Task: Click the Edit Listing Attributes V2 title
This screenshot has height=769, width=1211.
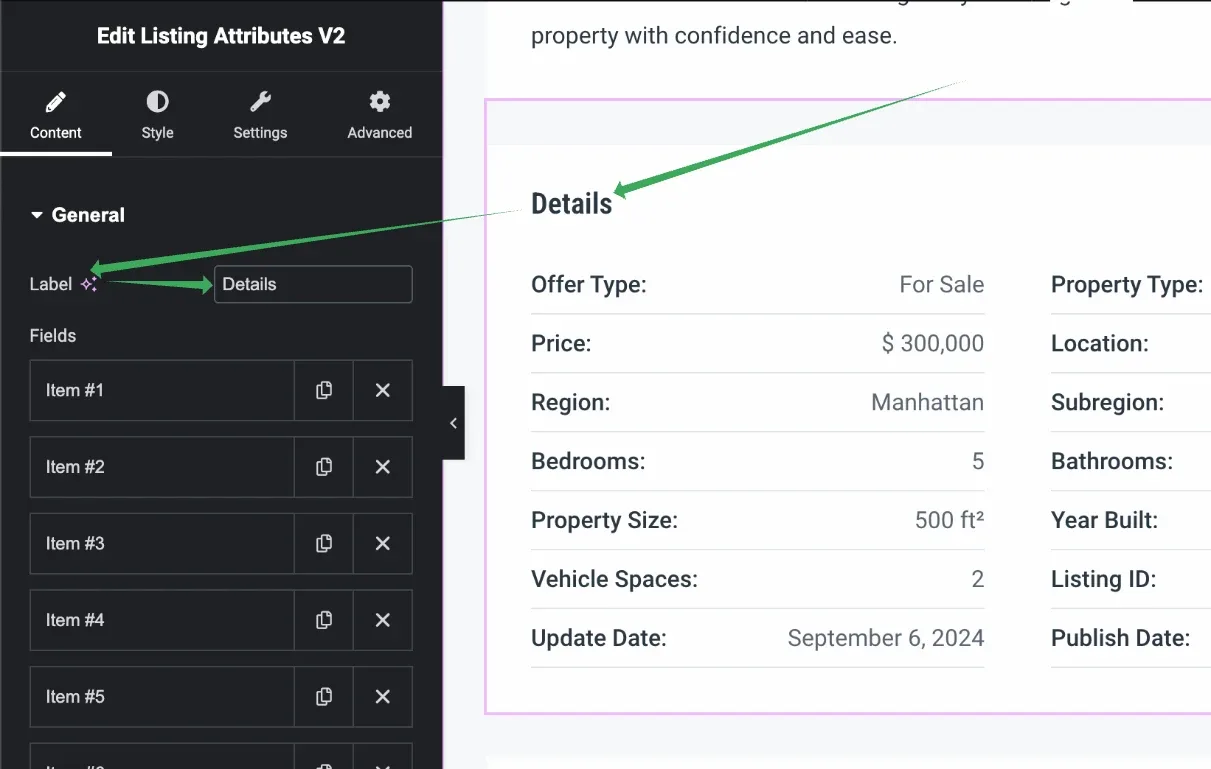Action: [x=221, y=36]
